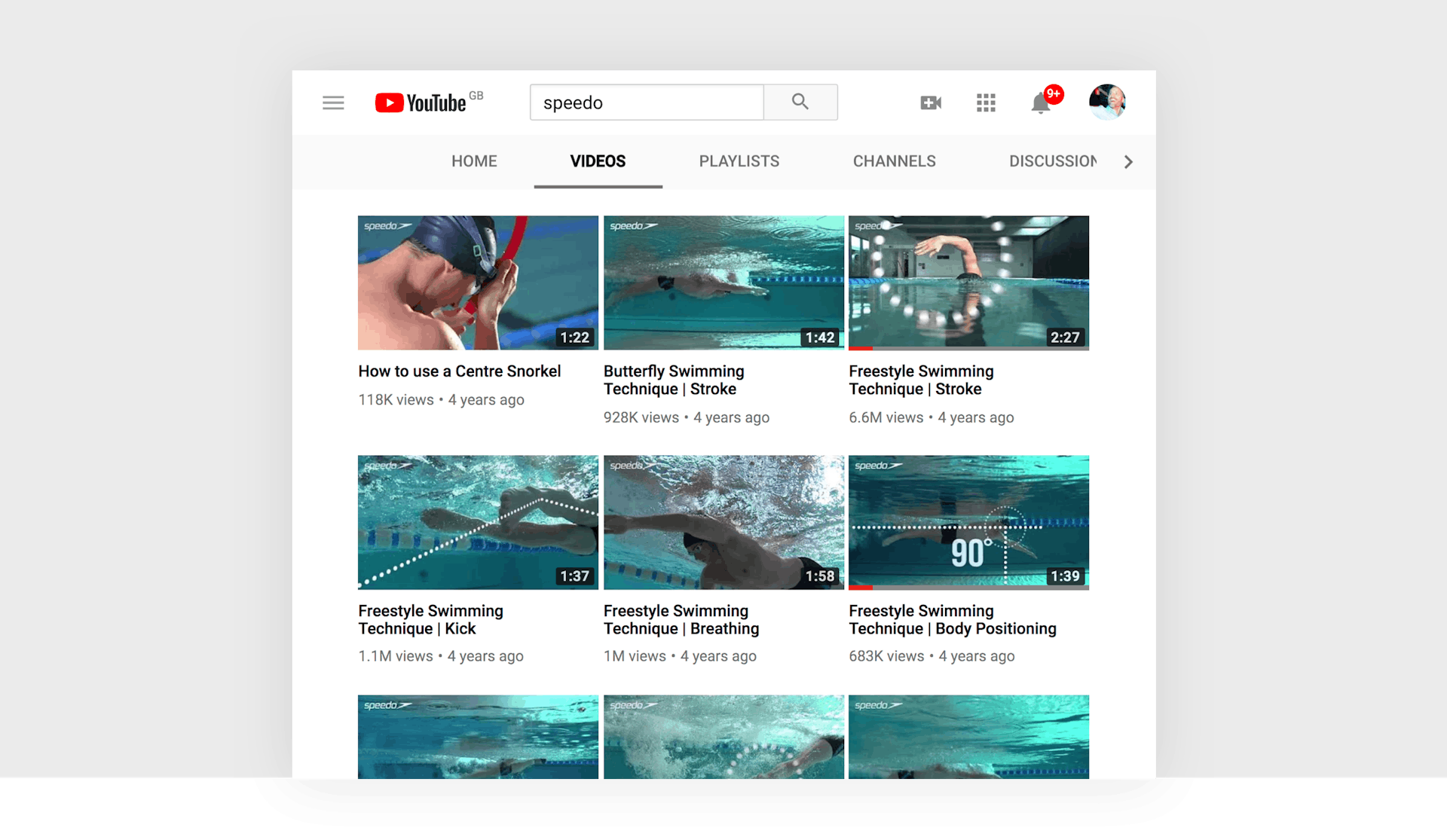Open Freestyle Swimming Technique Breathing title

[x=681, y=619]
